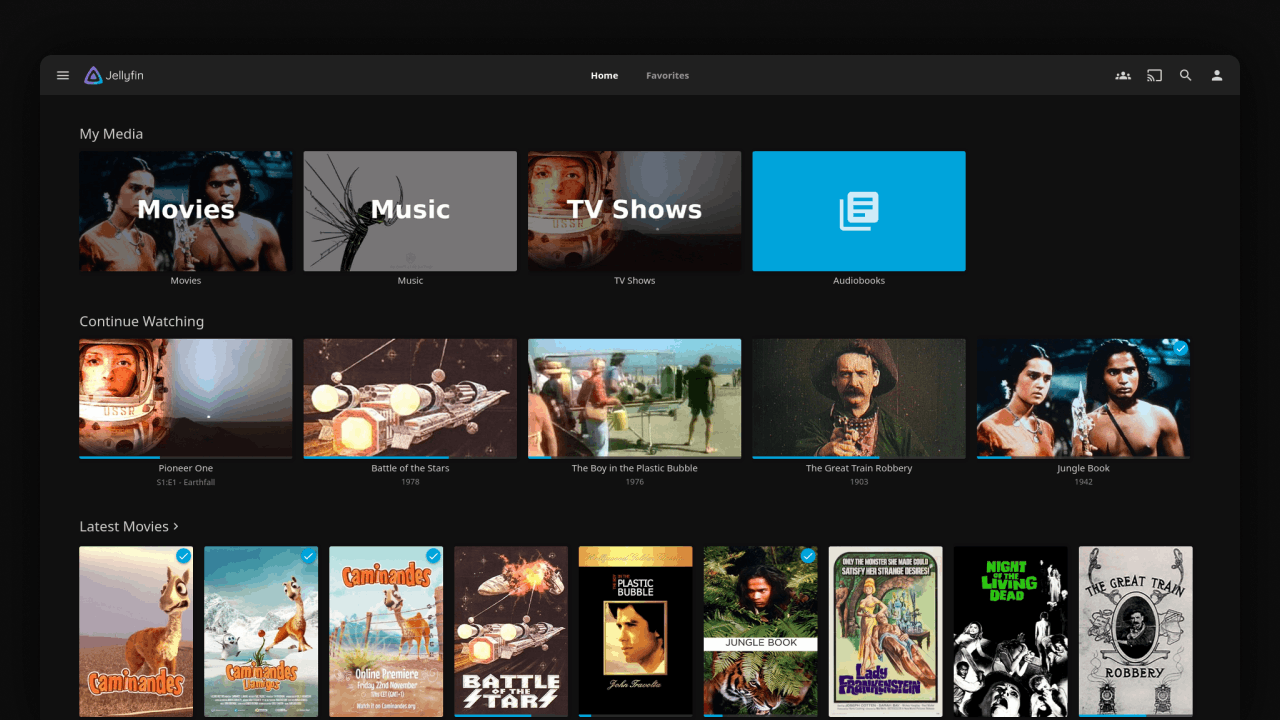The image size is (1280, 720).
Task: Toggle watched badge on Jungle Book poster
Action: click(x=807, y=556)
